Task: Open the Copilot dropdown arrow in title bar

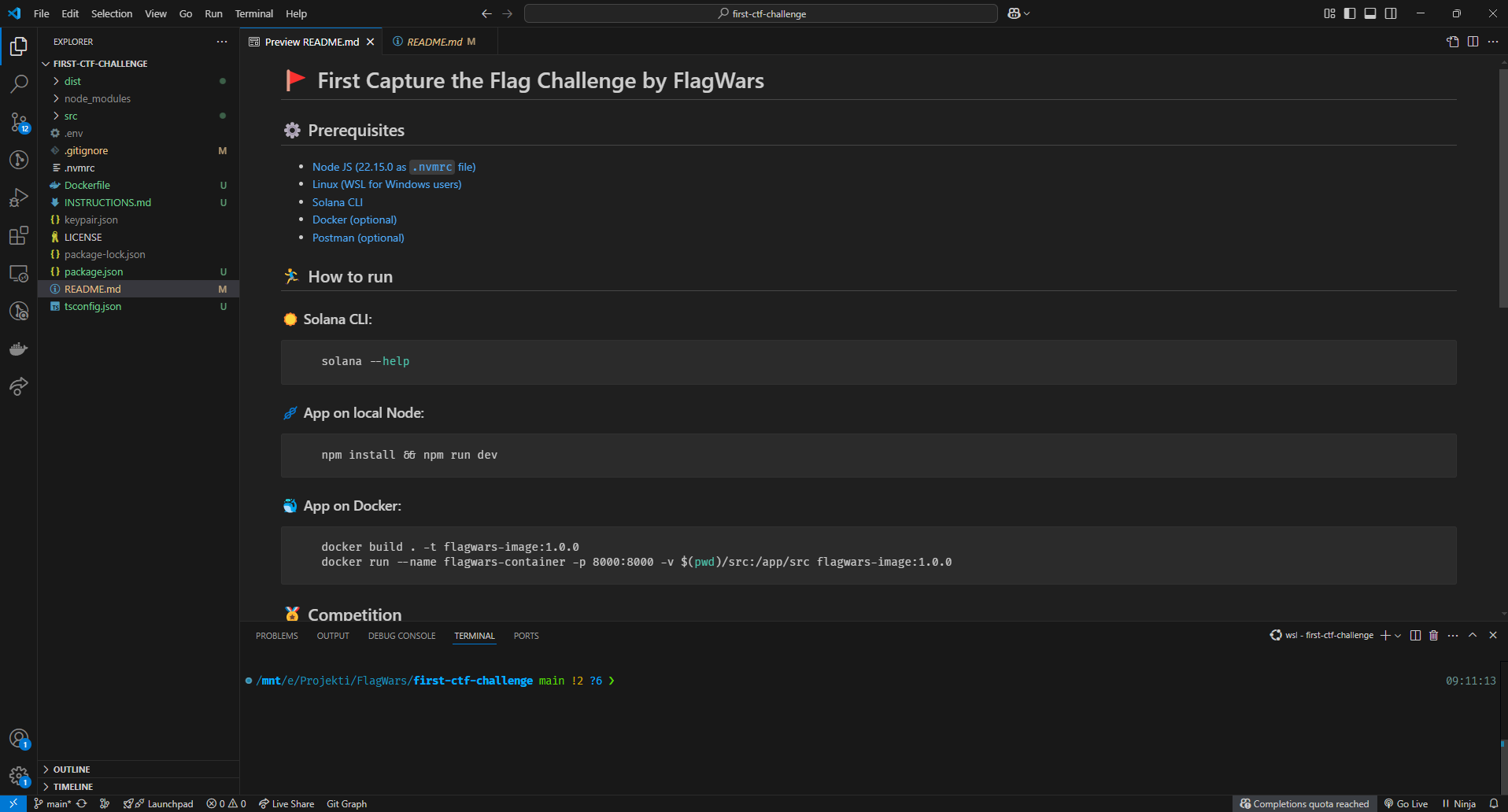Action: [x=1026, y=13]
